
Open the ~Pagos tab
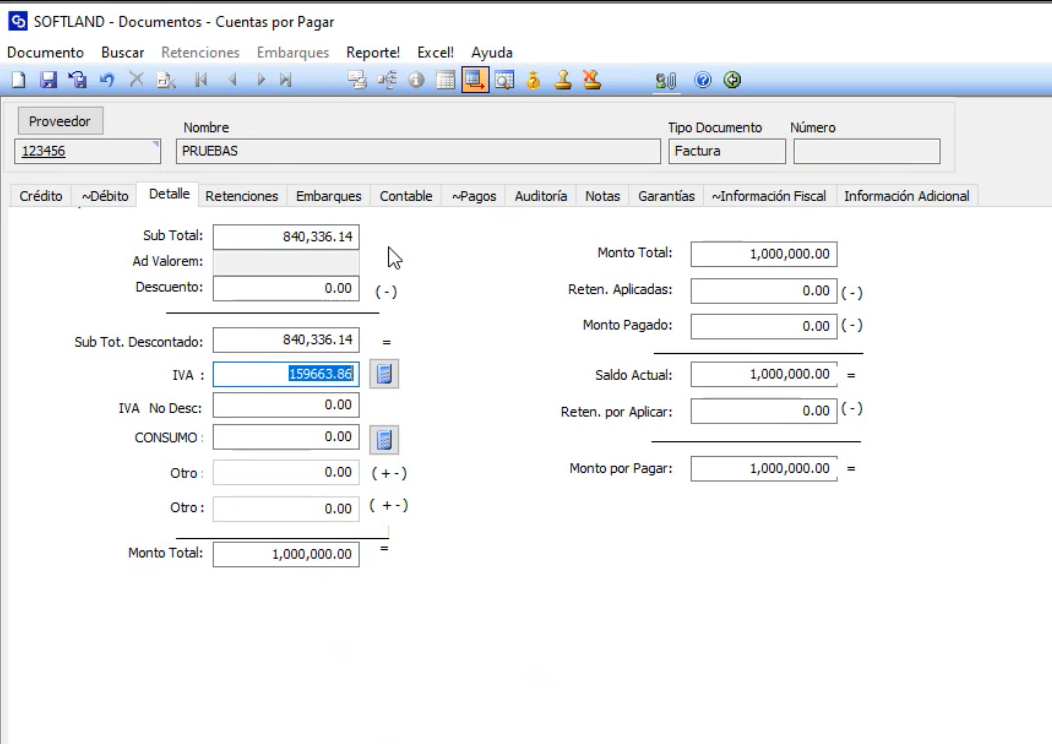(x=474, y=196)
